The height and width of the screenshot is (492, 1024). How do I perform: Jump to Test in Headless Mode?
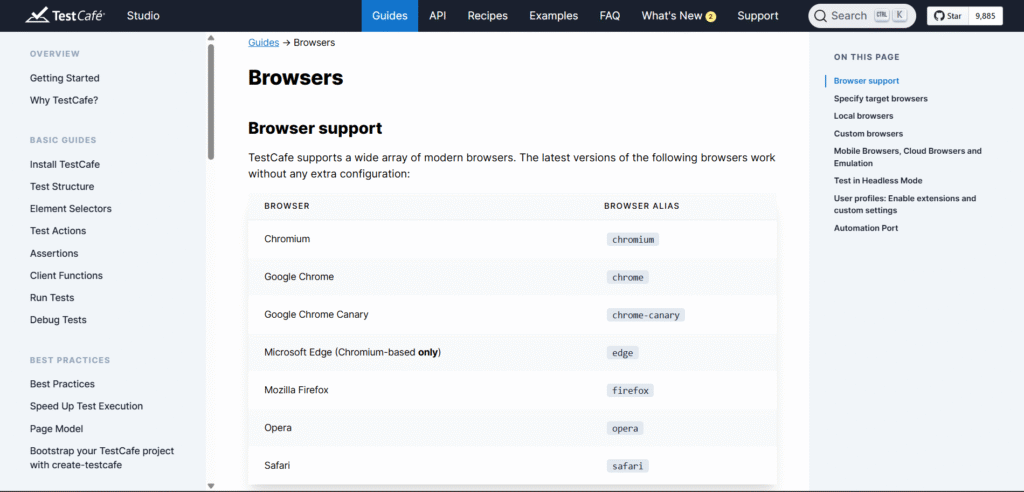[x=878, y=180]
